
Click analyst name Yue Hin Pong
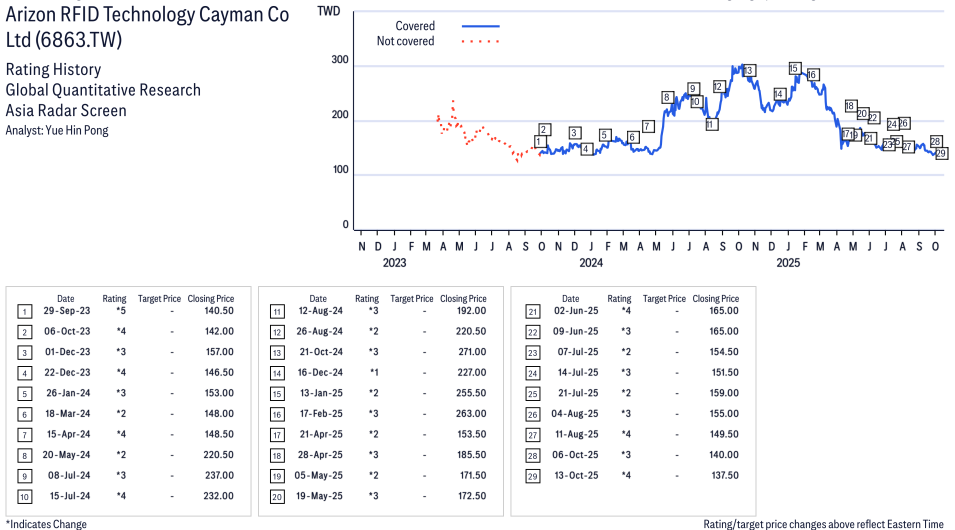coord(57,130)
